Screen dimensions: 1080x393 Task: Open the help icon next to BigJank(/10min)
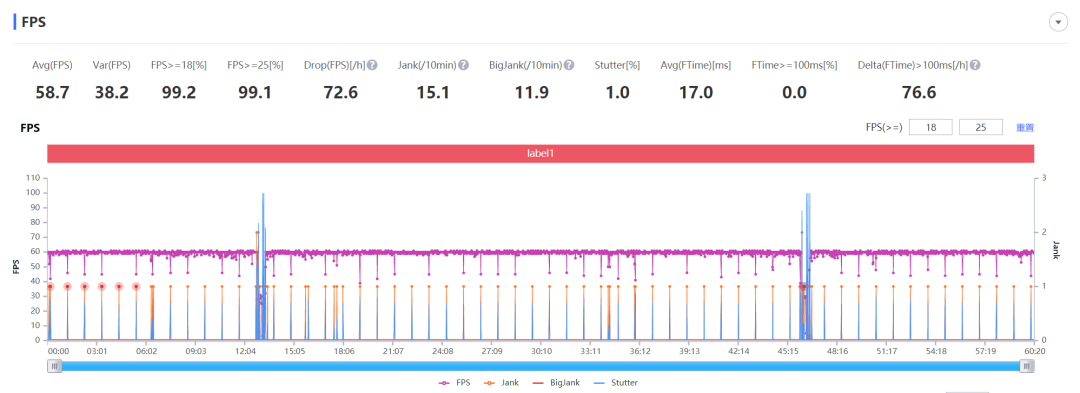(569, 65)
